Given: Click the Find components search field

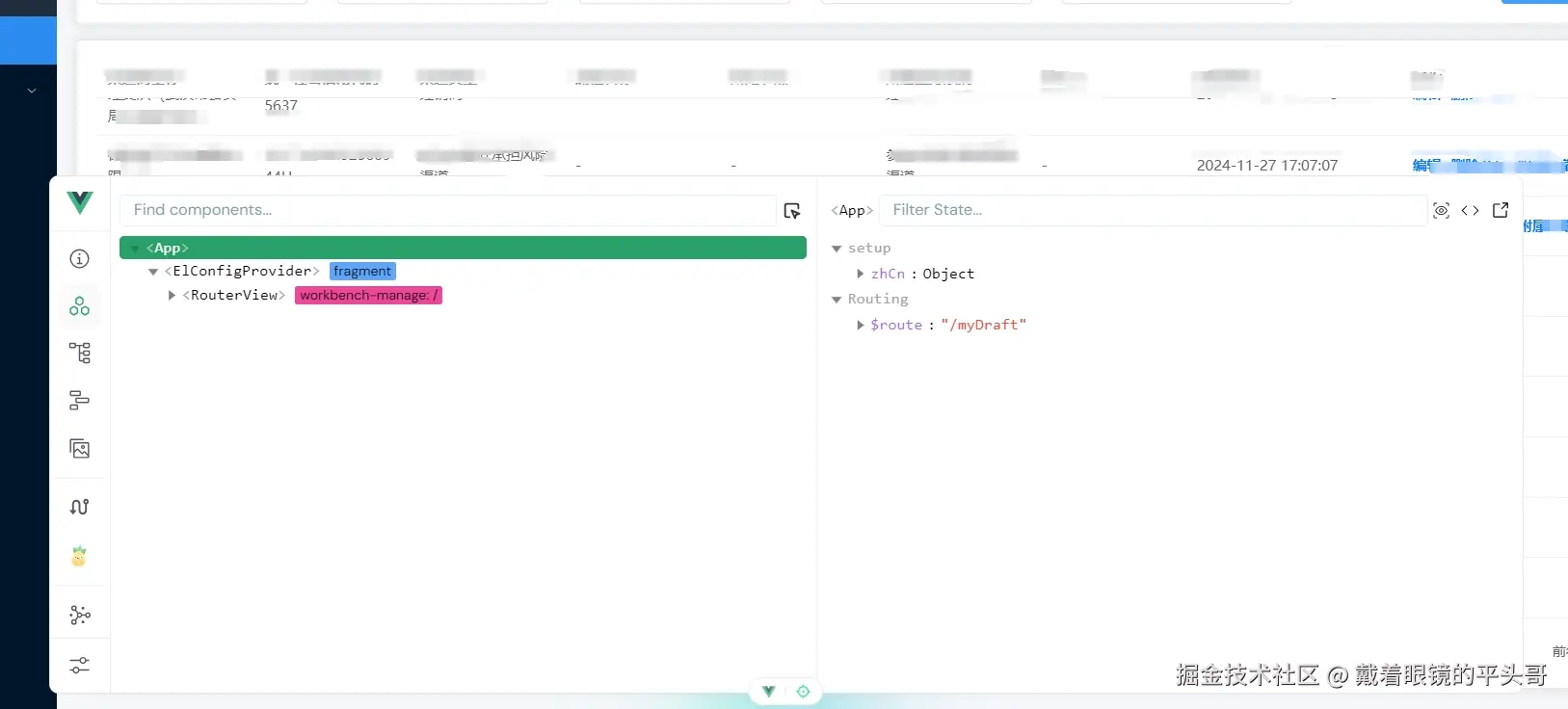Looking at the screenshot, I should [x=447, y=210].
